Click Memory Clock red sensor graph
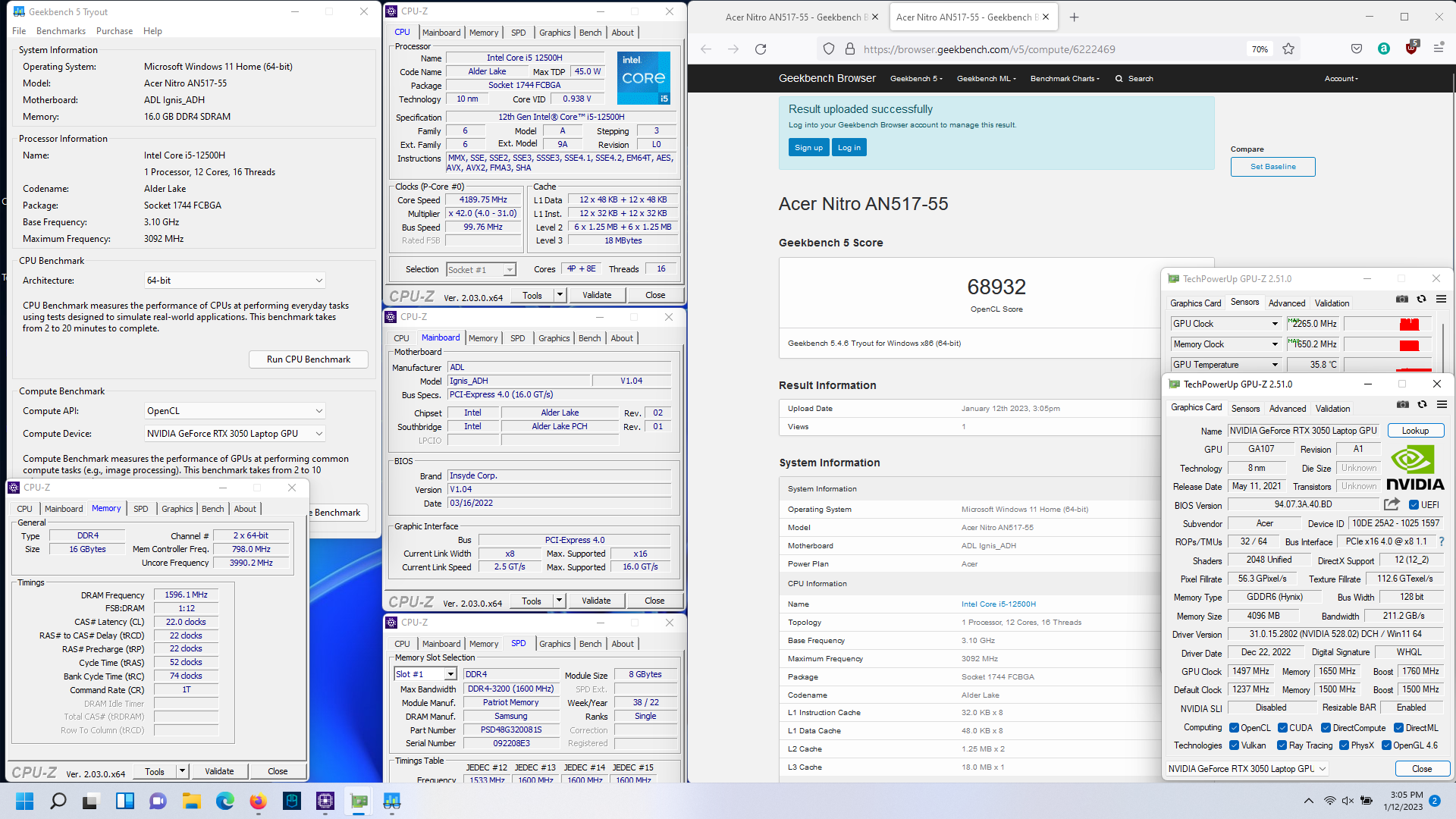 1387,344
